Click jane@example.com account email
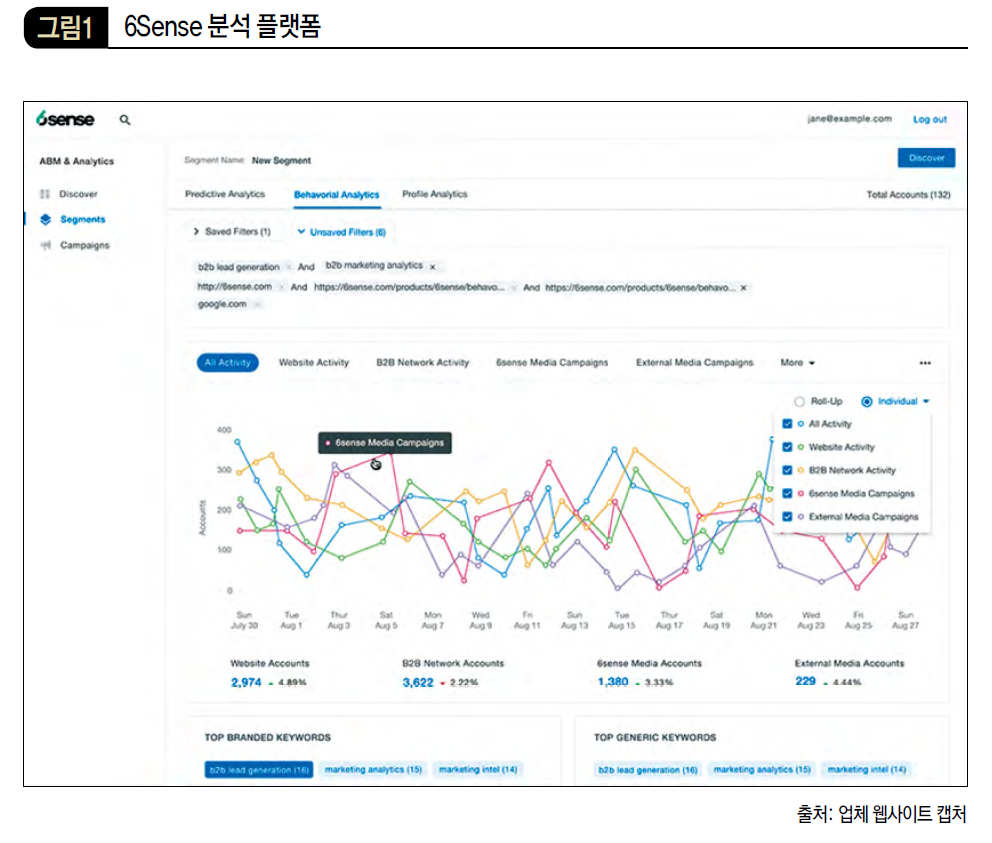Screen dimensions: 992x843 [x=850, y=118]
